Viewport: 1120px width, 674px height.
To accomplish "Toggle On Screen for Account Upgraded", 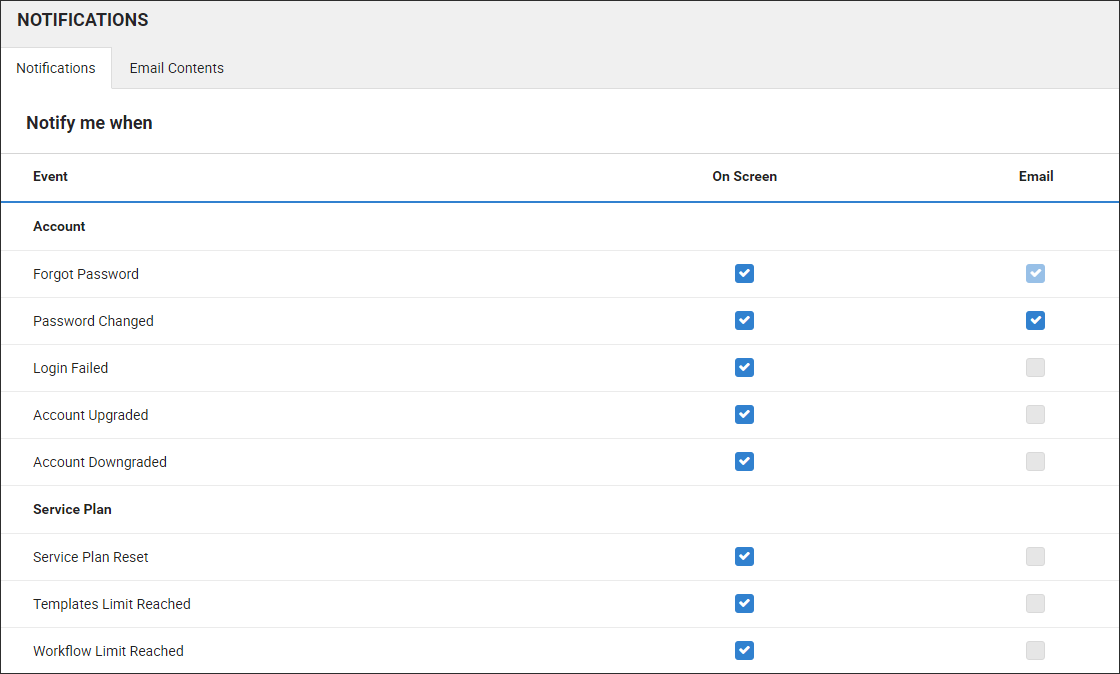I will coord(744,415).
